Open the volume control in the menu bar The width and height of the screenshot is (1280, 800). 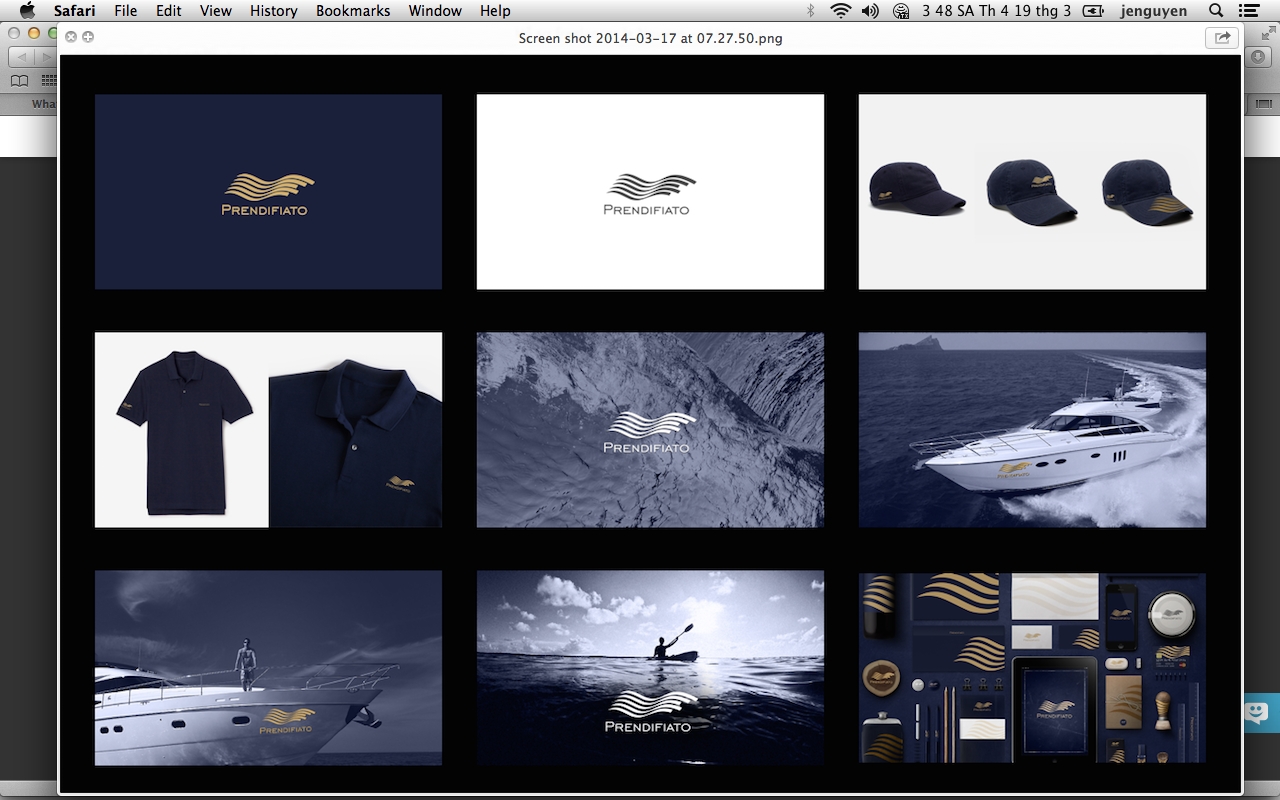click(x=870, y=11)
